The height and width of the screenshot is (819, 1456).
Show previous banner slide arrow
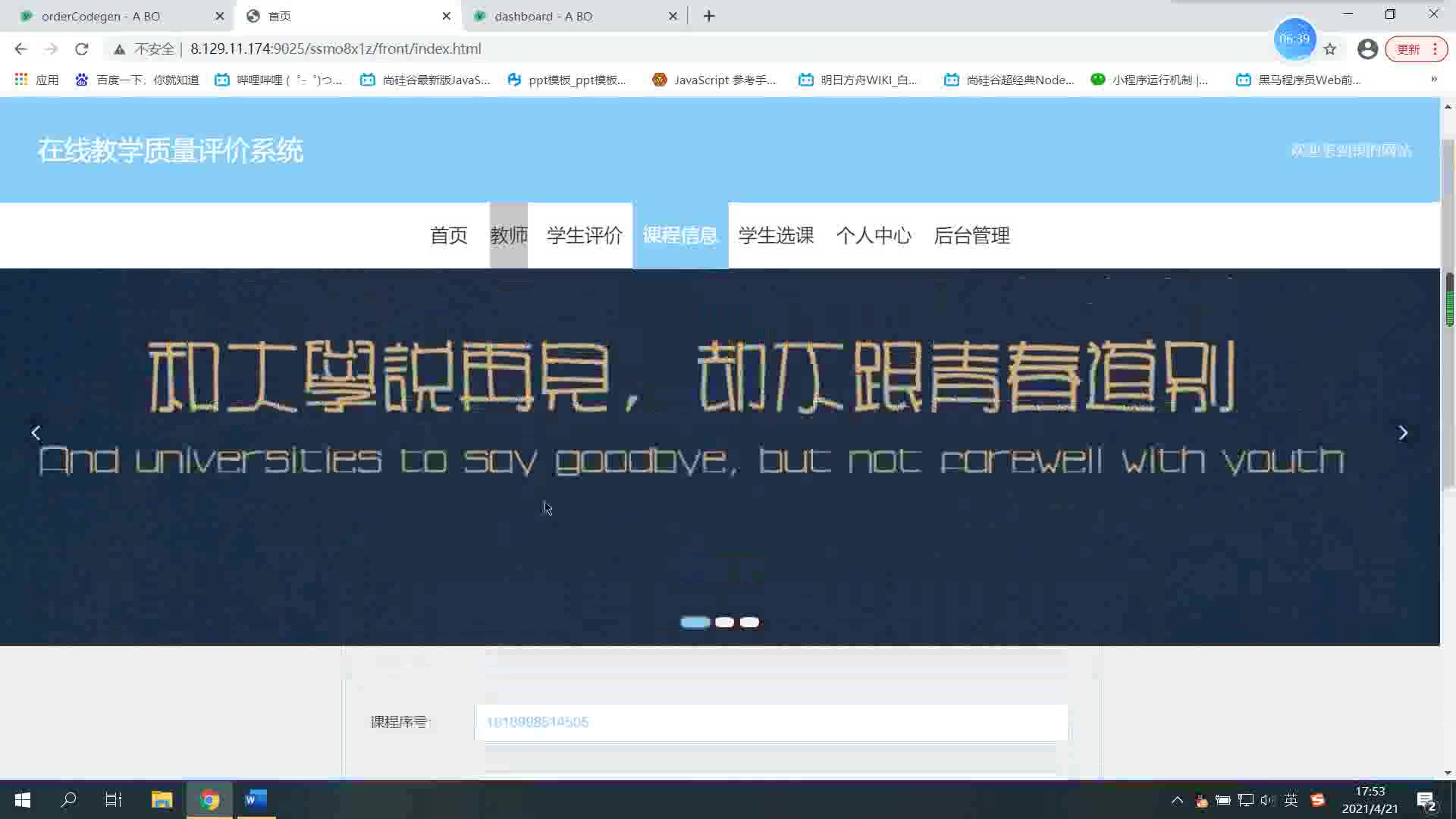coord(36,432)
